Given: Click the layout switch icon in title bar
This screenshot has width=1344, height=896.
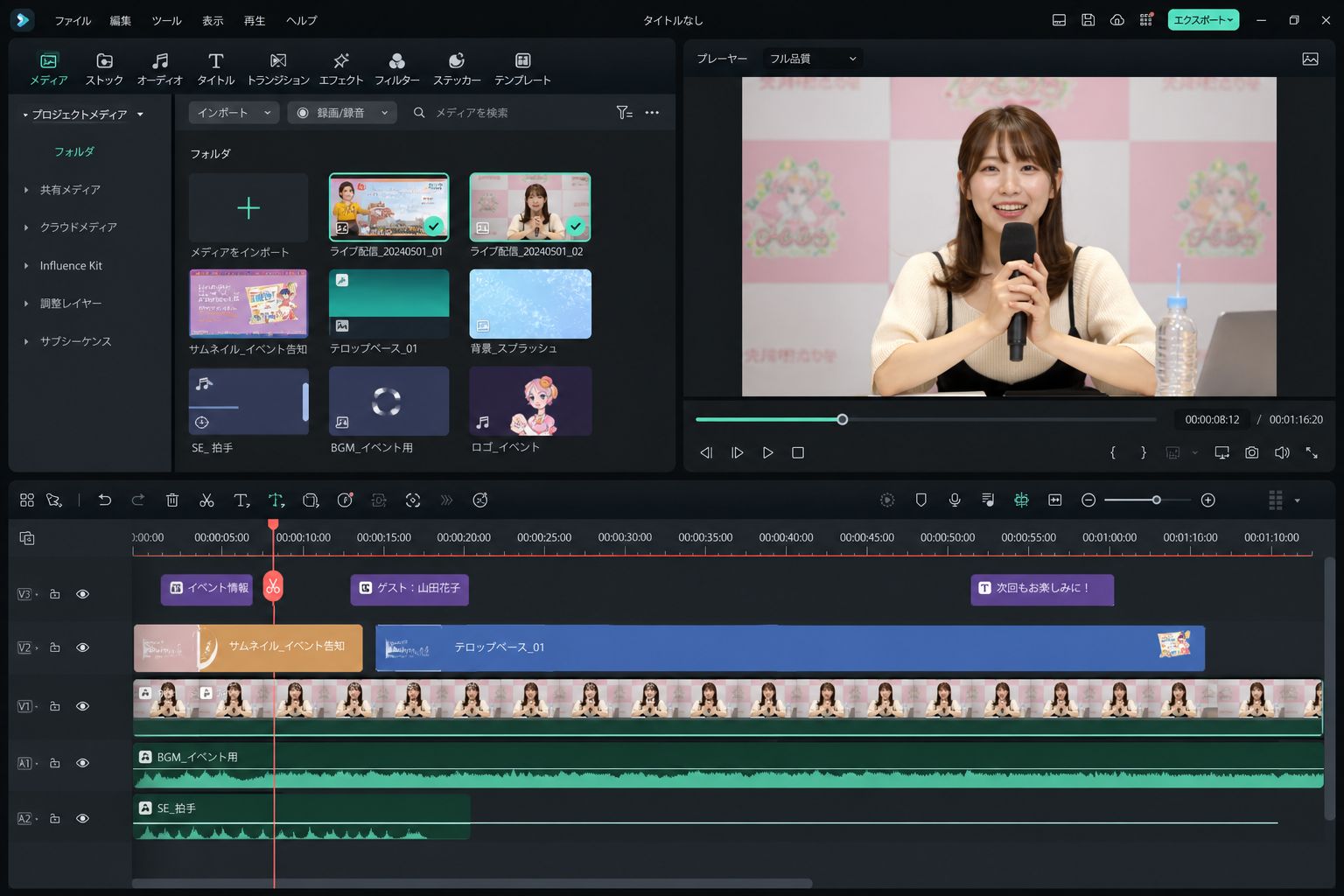Looking at the screenshot, I should pyautogui.click(x=1059, y=20).
